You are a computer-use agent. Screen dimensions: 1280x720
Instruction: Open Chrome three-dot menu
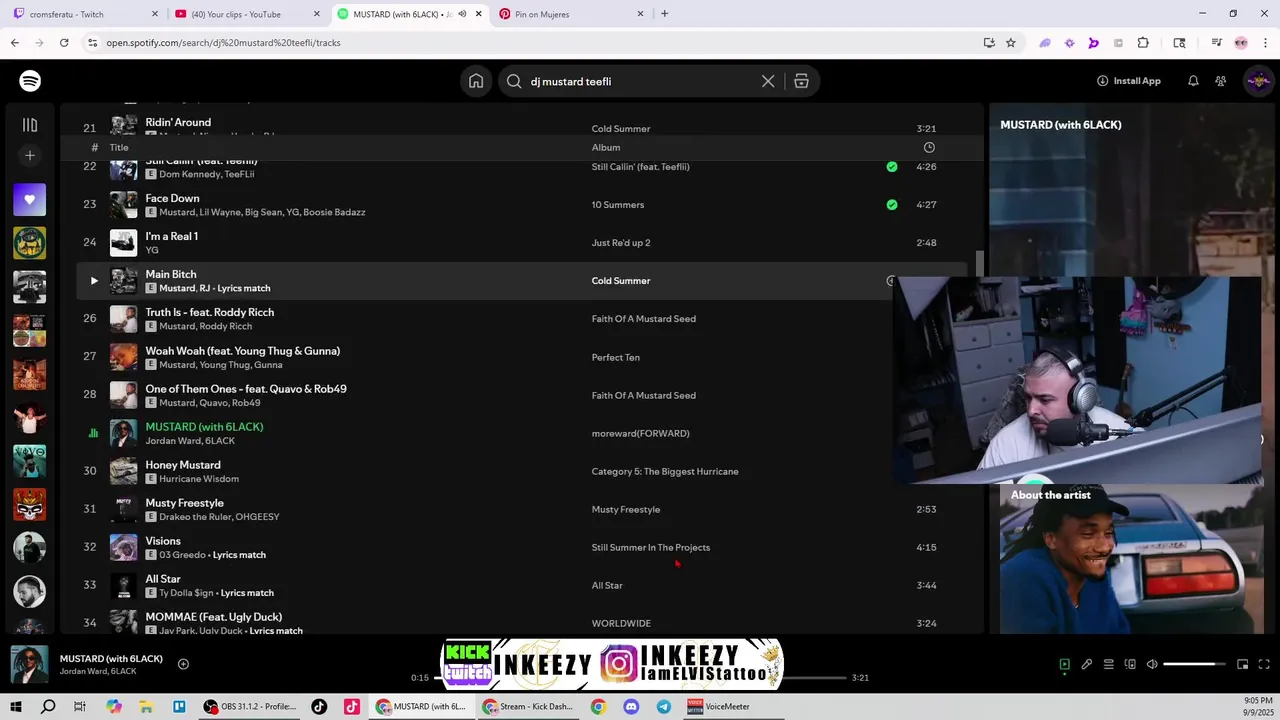(x=1265, y=43)
